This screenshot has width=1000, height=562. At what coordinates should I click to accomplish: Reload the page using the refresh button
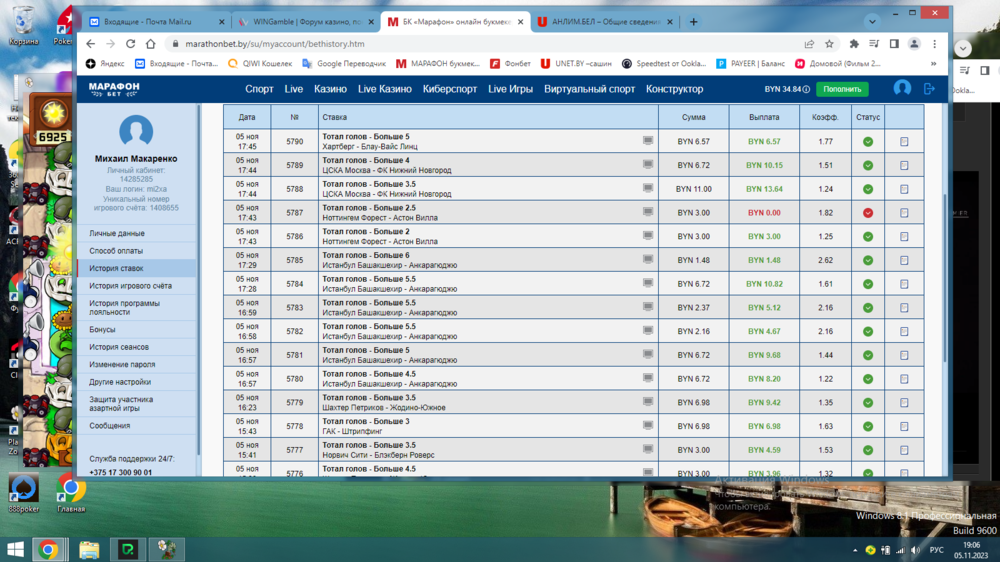[x=130, y=44]
